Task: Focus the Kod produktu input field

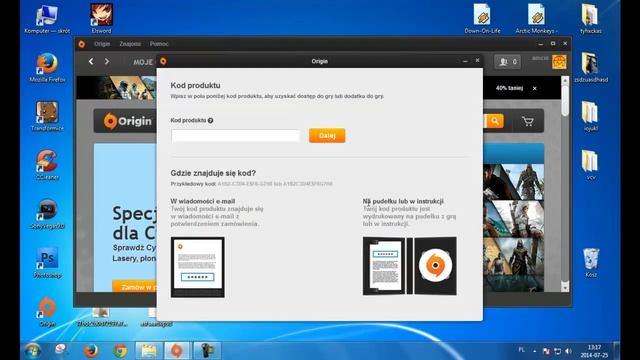Action: click(236, 136)
